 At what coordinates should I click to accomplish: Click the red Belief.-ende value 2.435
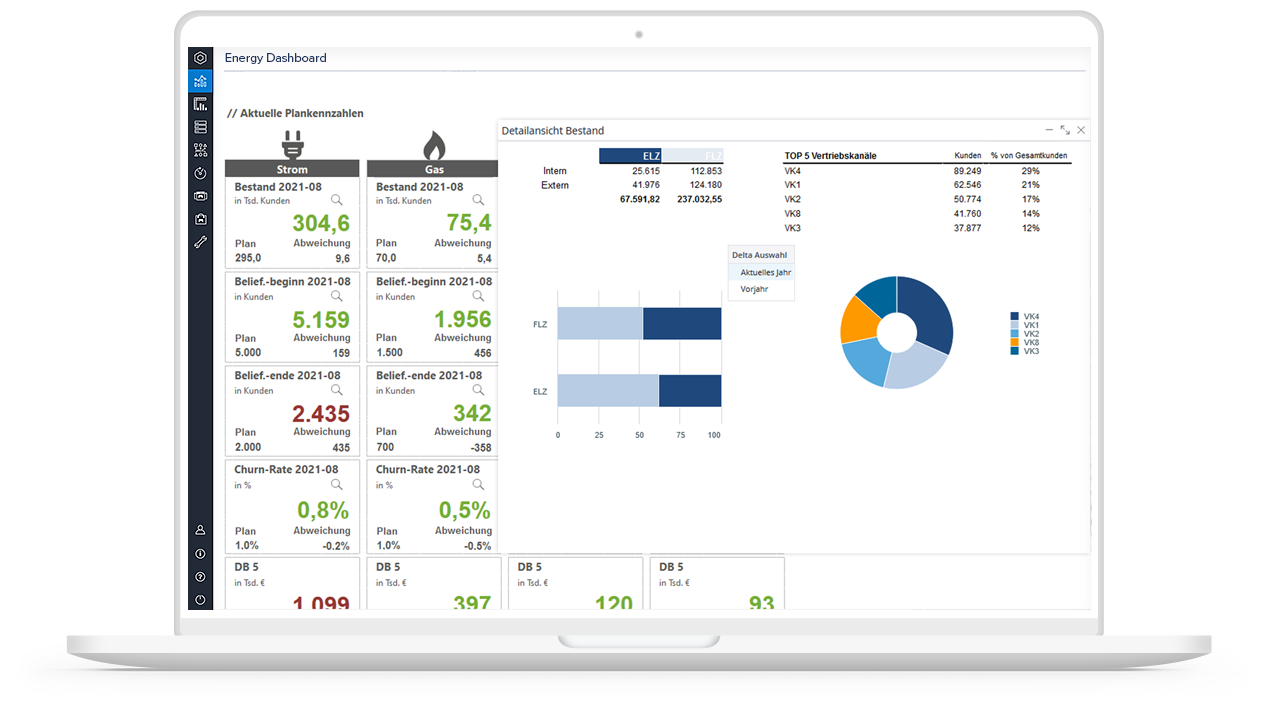click(x=321, y=414)
